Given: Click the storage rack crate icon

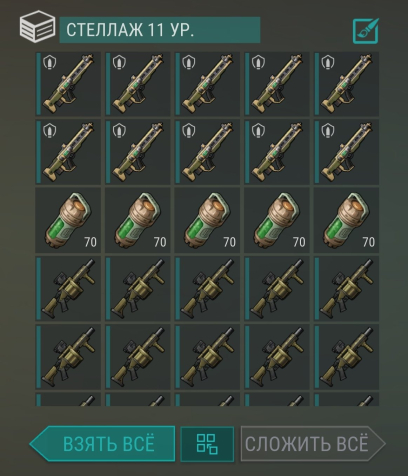Looking at the screenshot, I should pyautogui.click(x=37, y=27).
